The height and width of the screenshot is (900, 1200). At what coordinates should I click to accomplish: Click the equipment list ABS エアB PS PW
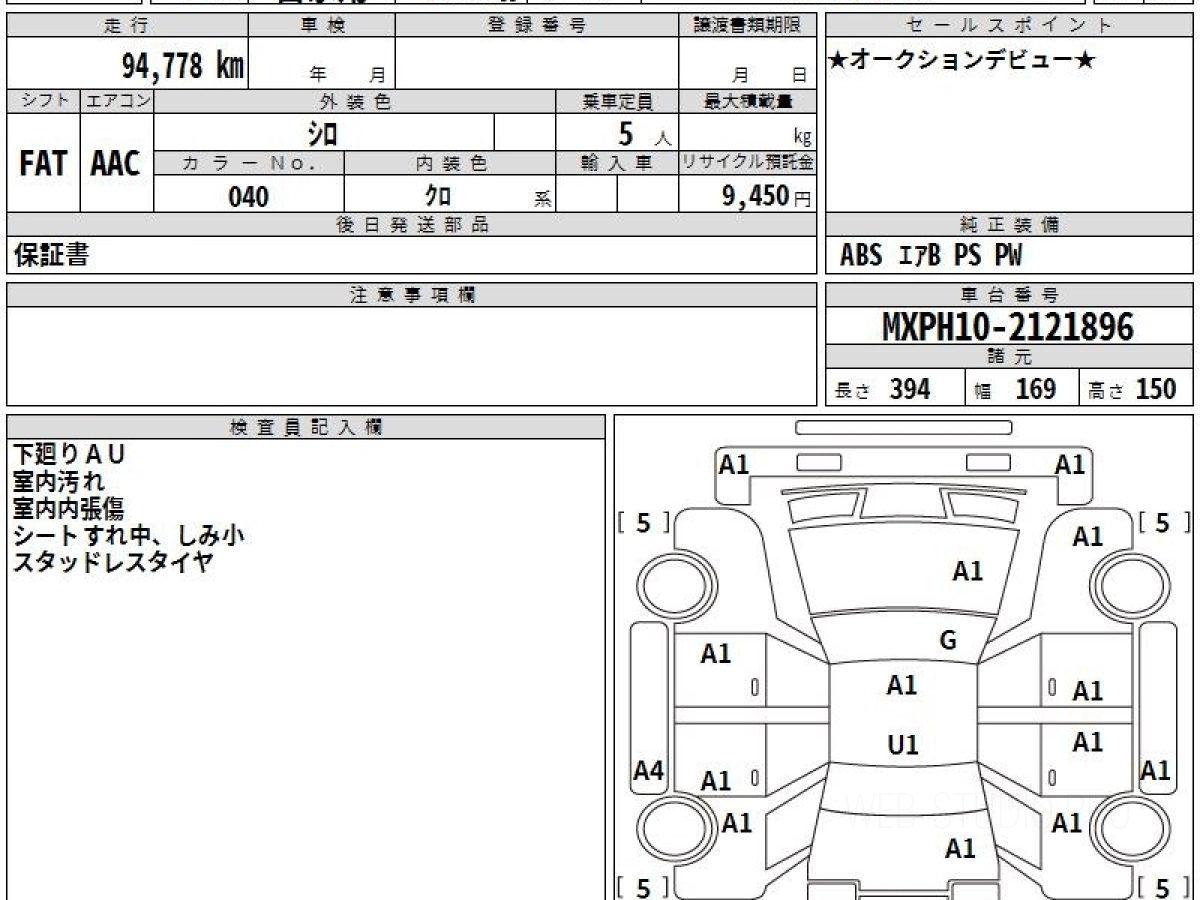[931, 256]
